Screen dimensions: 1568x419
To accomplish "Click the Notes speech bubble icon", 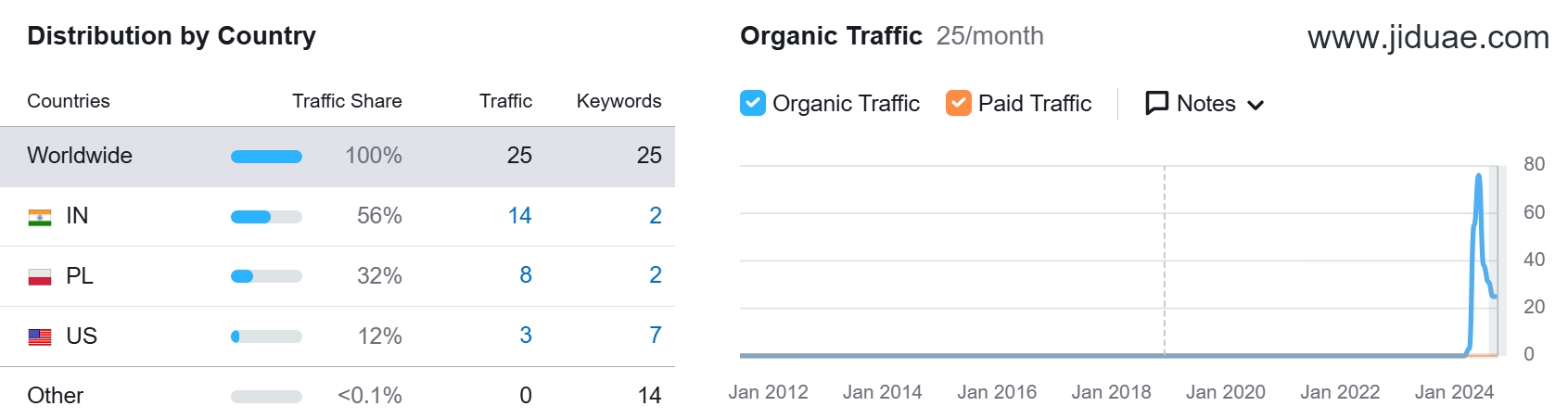I will [x=1157, y=103].
